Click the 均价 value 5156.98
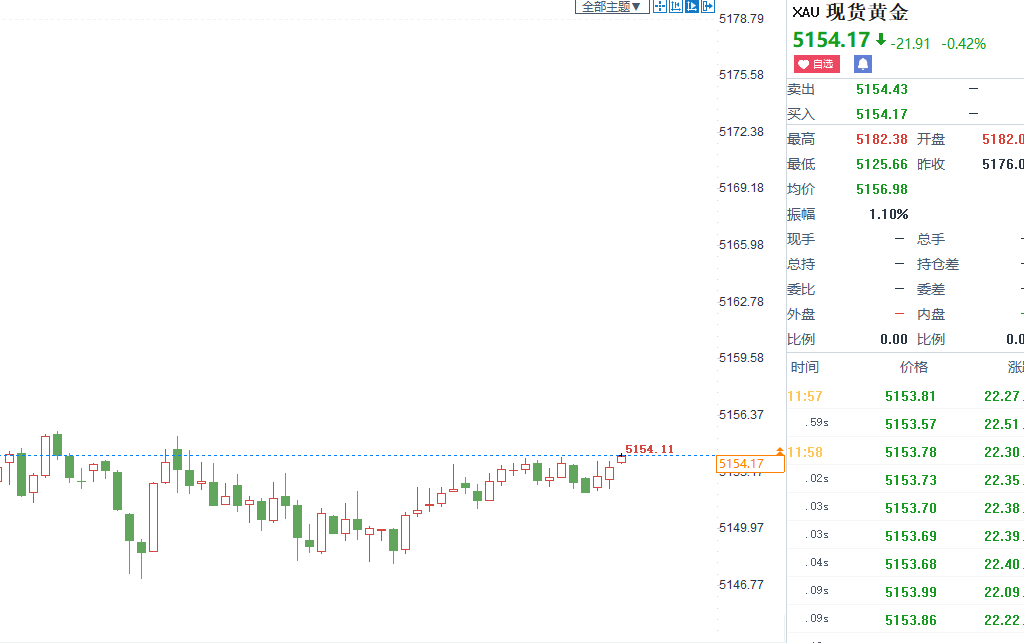The image size is (1024, 643). 882,189
